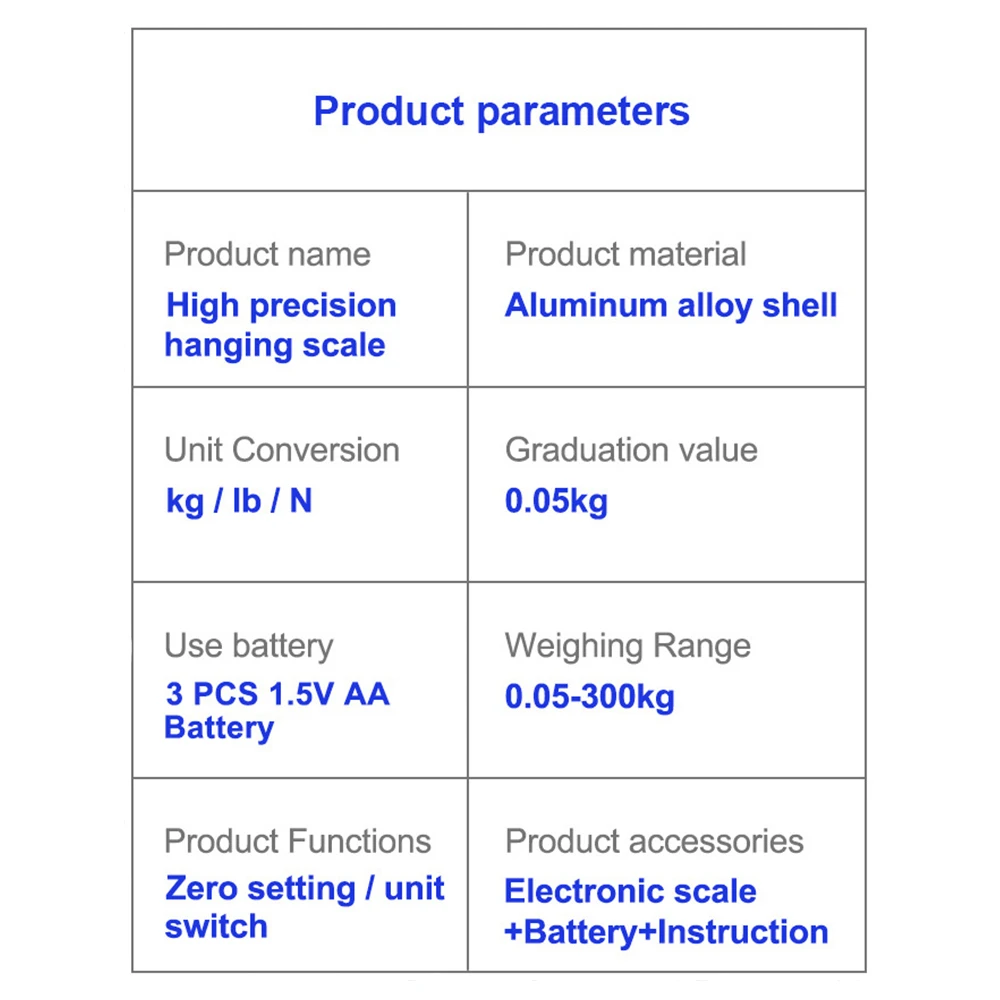Select the Product material label
The width and height of the screenshot is (1000, 1000).
tap(625, 254)
